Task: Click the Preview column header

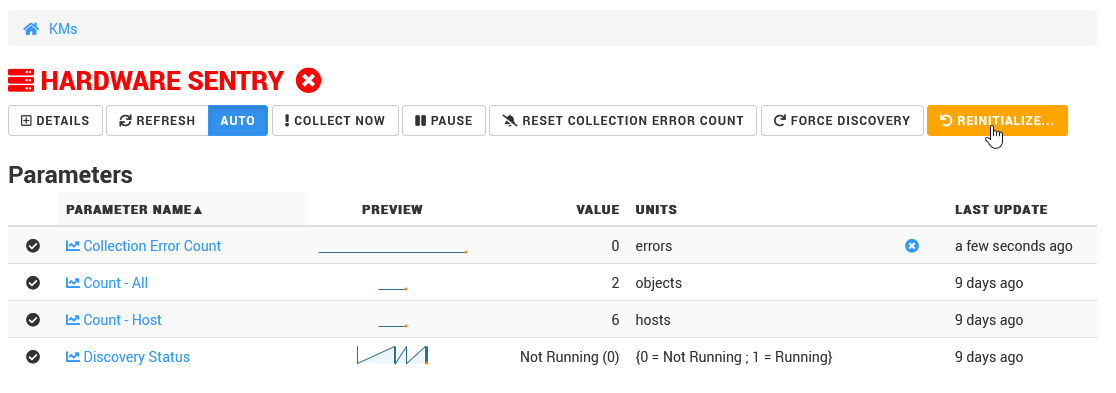Action: click(392, 209)
